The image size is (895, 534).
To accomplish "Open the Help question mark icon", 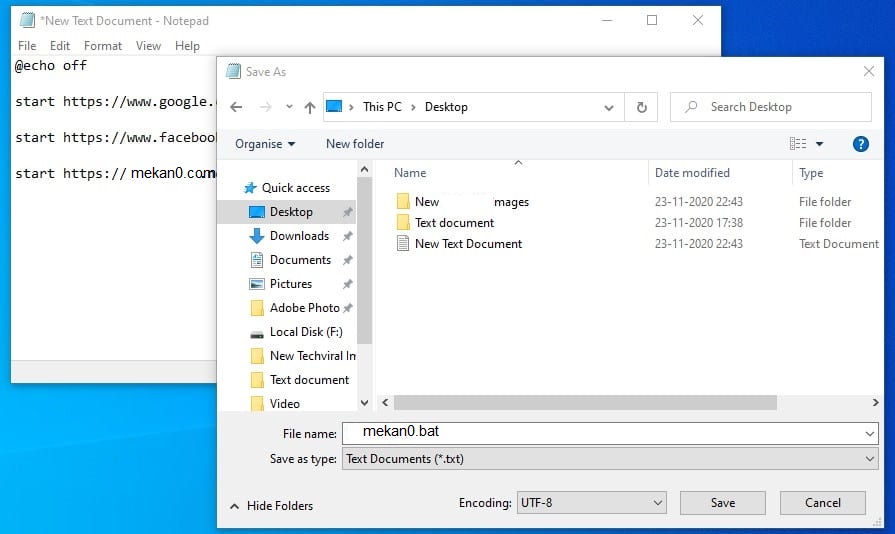I will coord(860,144).
